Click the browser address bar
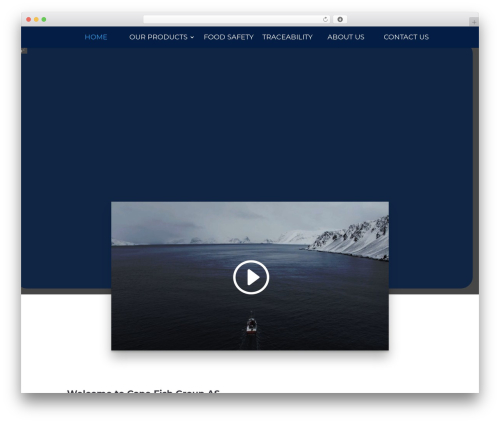 click(x=237, y=19)
